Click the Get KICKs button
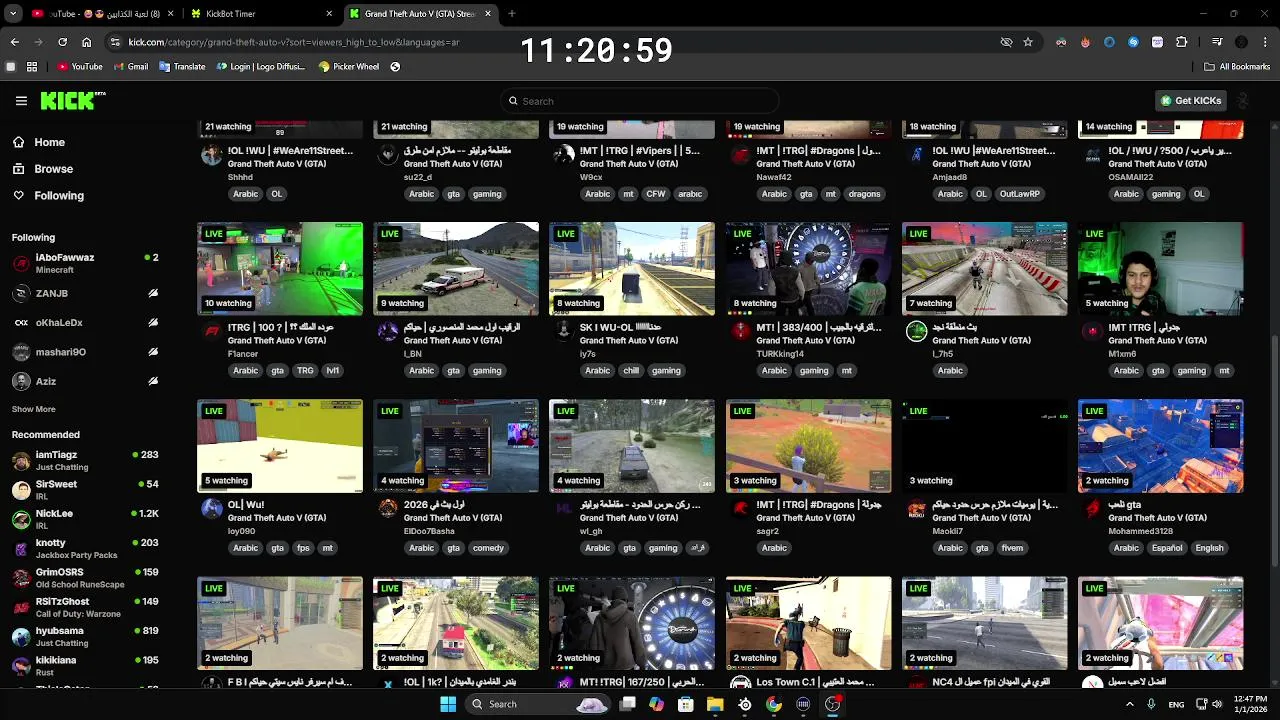This screenshot has height=720, width=1280. [x=1190, y=101]
